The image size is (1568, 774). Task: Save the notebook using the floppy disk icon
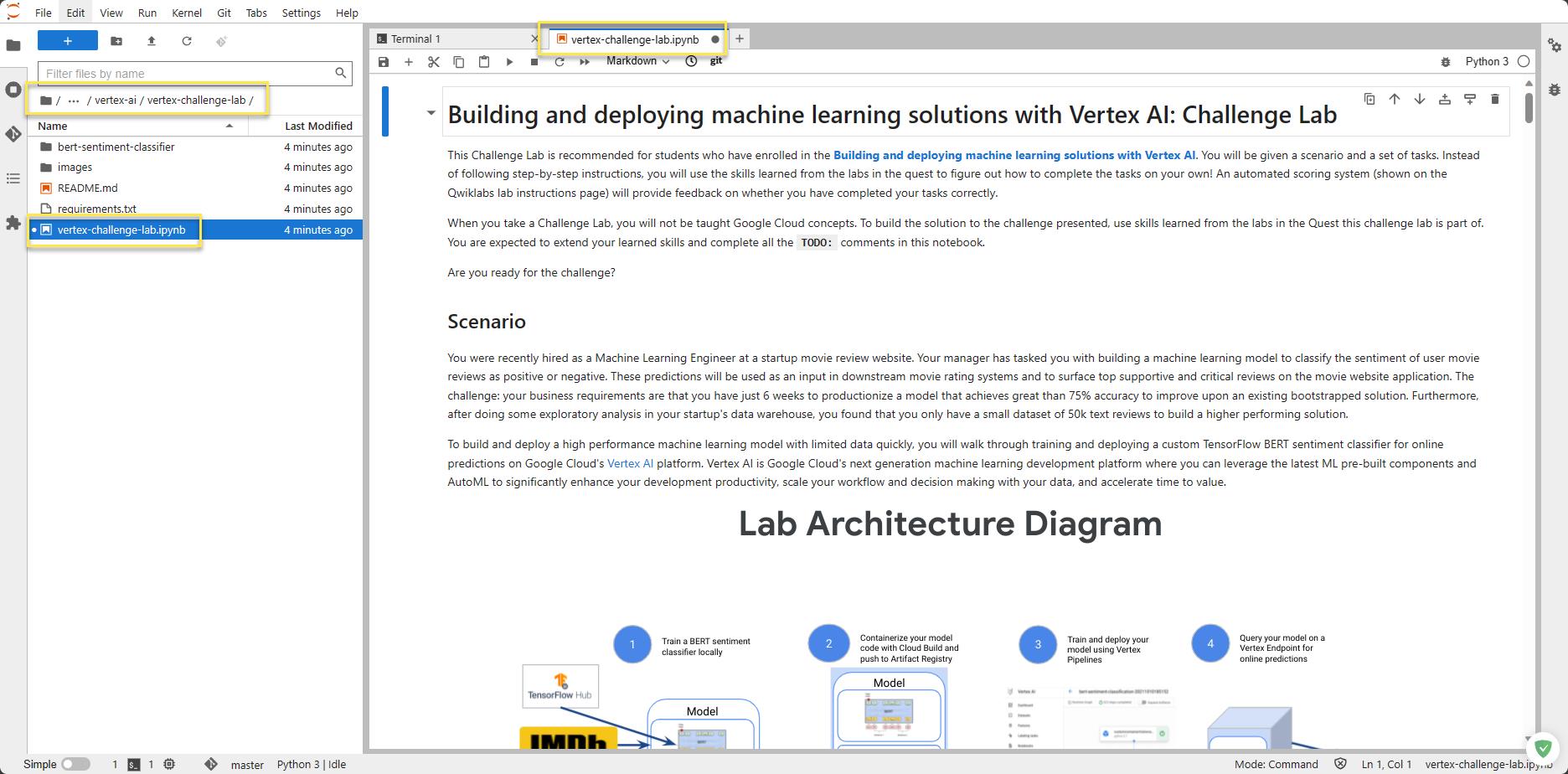[x=384, y=62]
